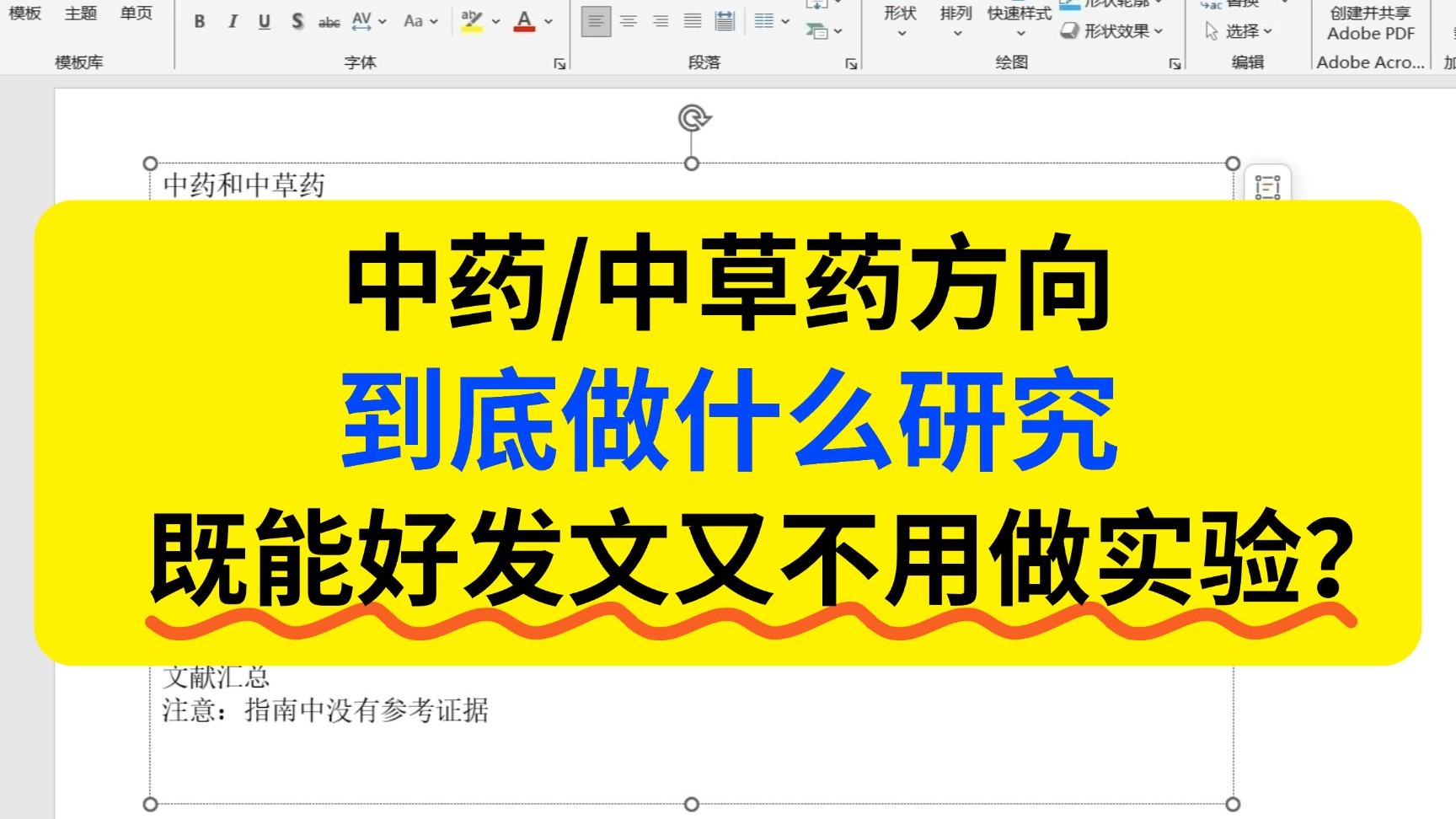Open the 字体 dialog launcher
Viewport: 1456px width, 819px height.
tap(560, 62)
